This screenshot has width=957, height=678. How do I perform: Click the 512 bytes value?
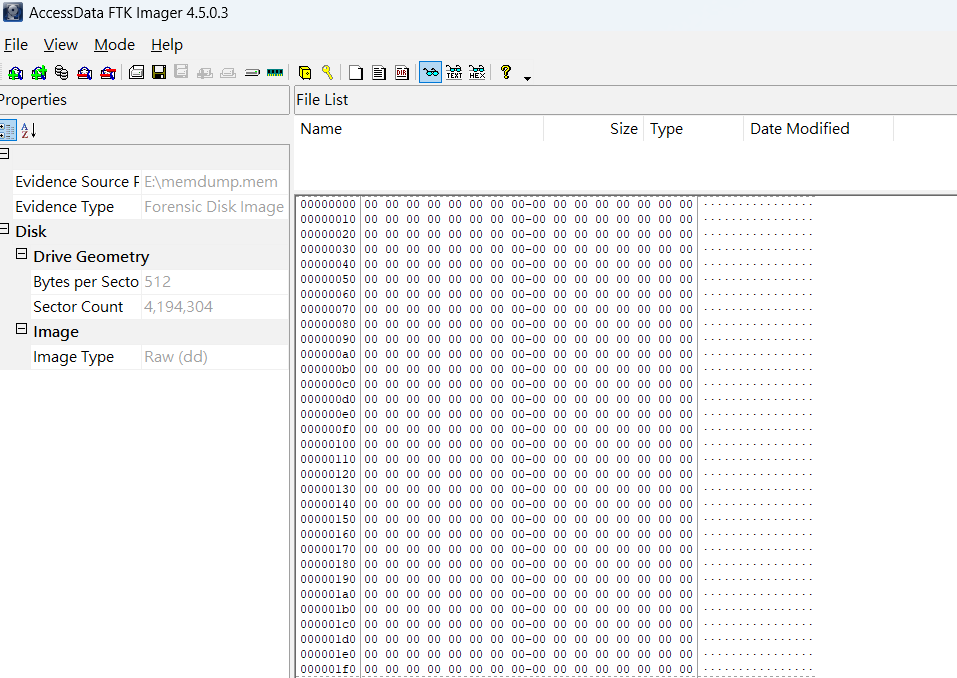click(157, 282)
